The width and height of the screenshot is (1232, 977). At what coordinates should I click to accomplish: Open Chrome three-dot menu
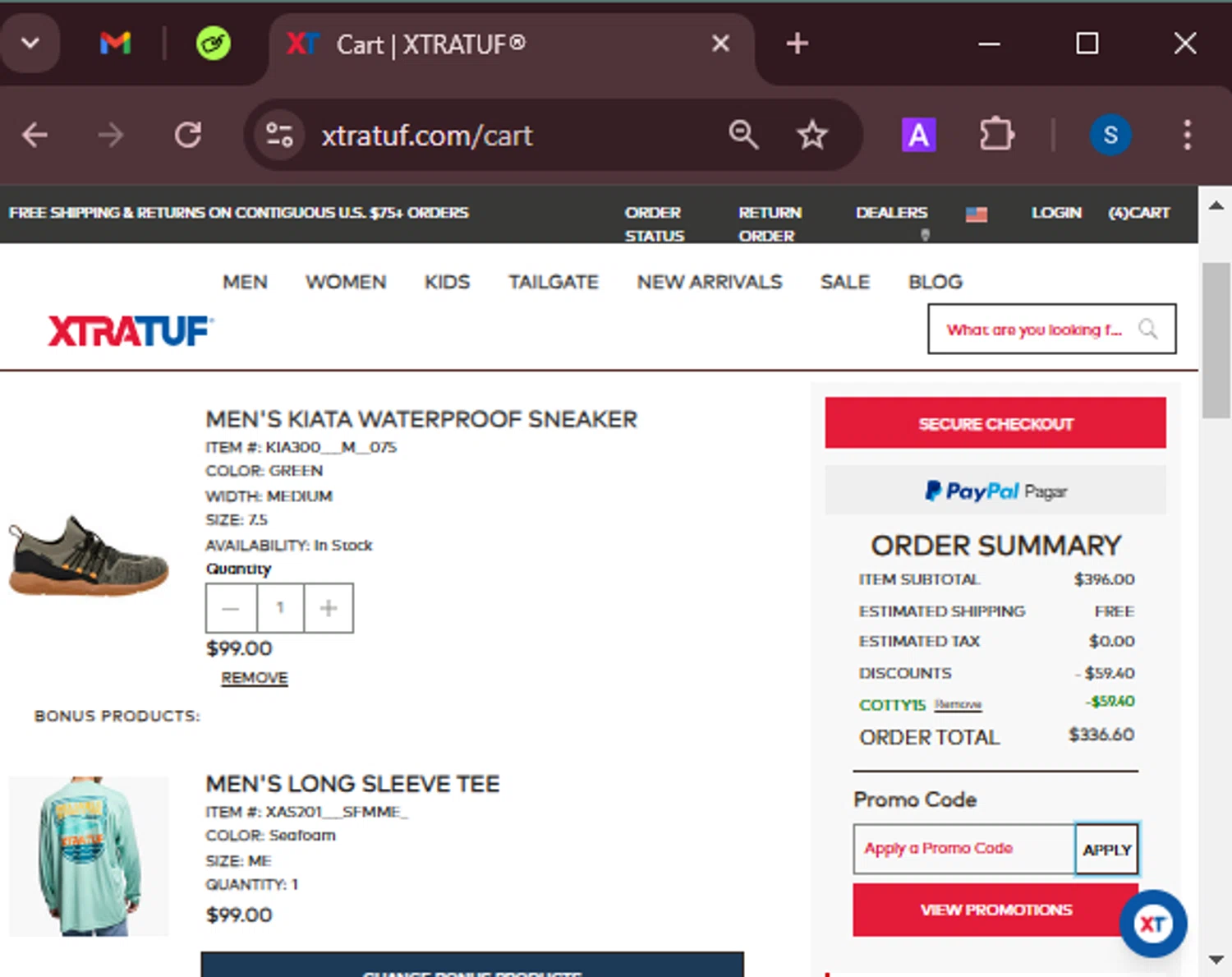pos(1186,135)
